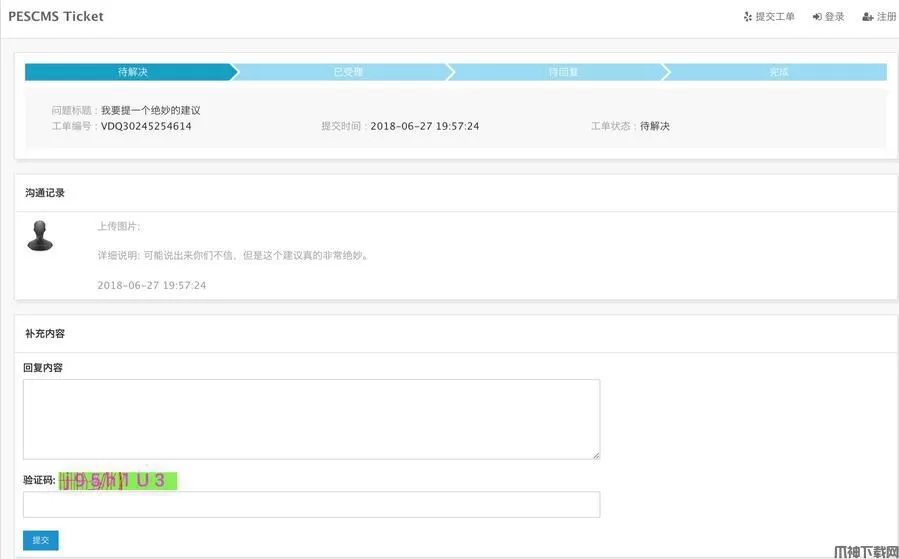The width and height of the screenshot is (899, 559).
Task: Click the 验证码 verification code input
Action: pyautogui.click(x=311, y=504)
